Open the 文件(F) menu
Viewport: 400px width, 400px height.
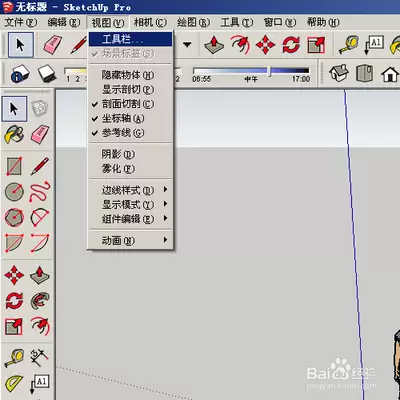(21, 23)
